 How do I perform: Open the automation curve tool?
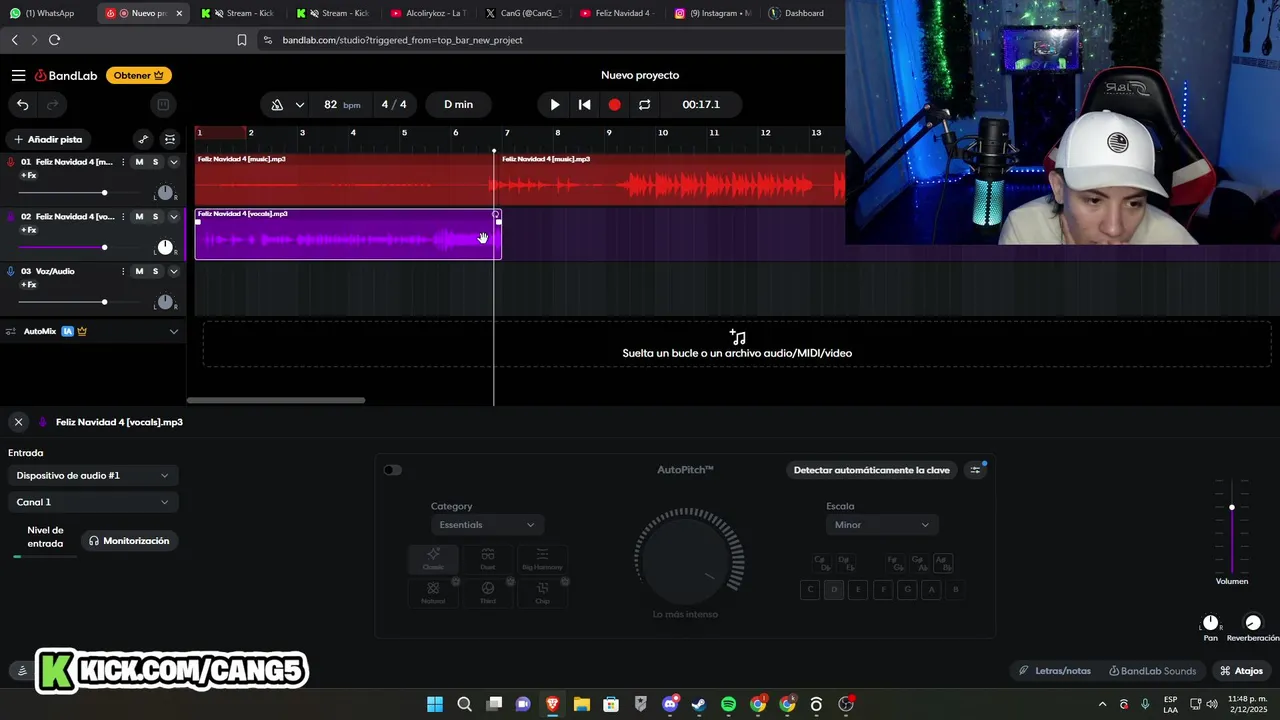click(x=143, y=139)
